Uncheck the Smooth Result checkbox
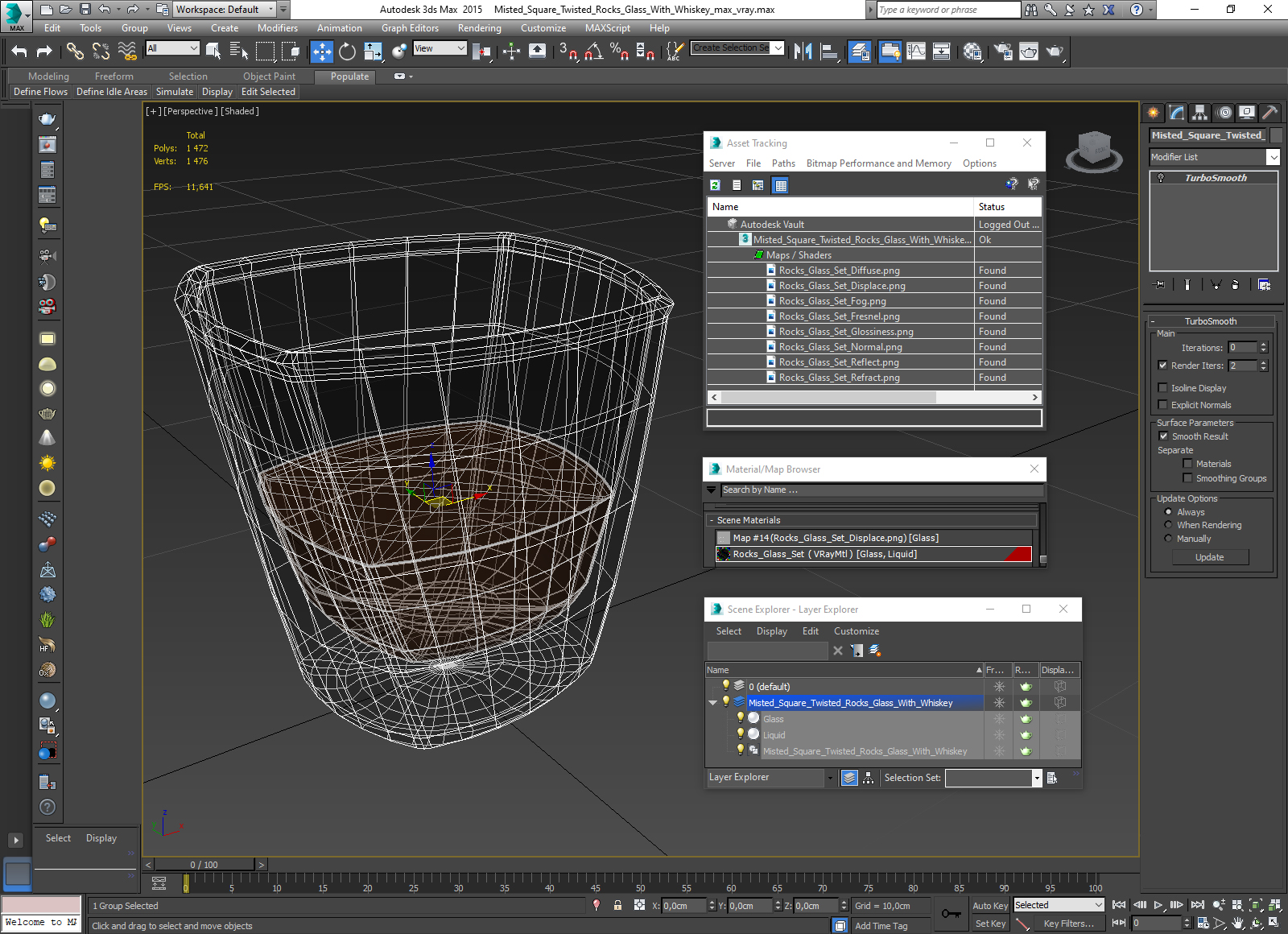1288x934 pixels. point(1162,436)
